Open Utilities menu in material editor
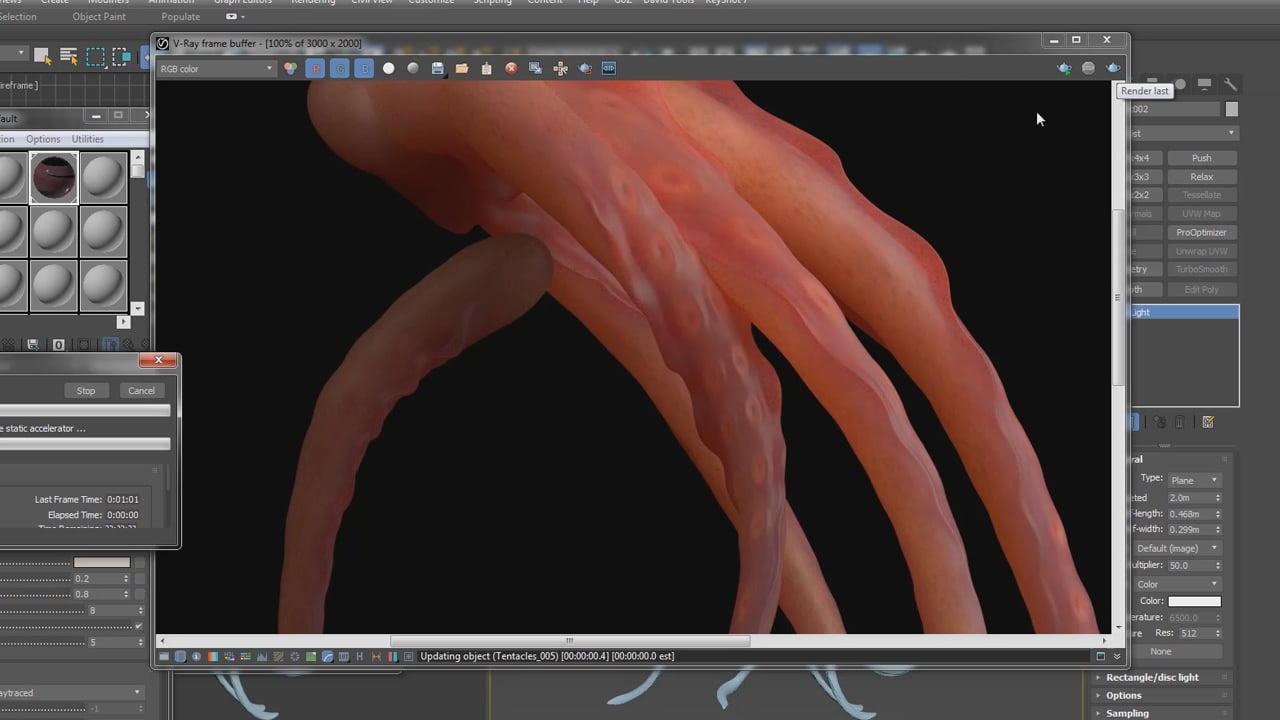This screenshot has width=1280, height=720. pos(87,139)
